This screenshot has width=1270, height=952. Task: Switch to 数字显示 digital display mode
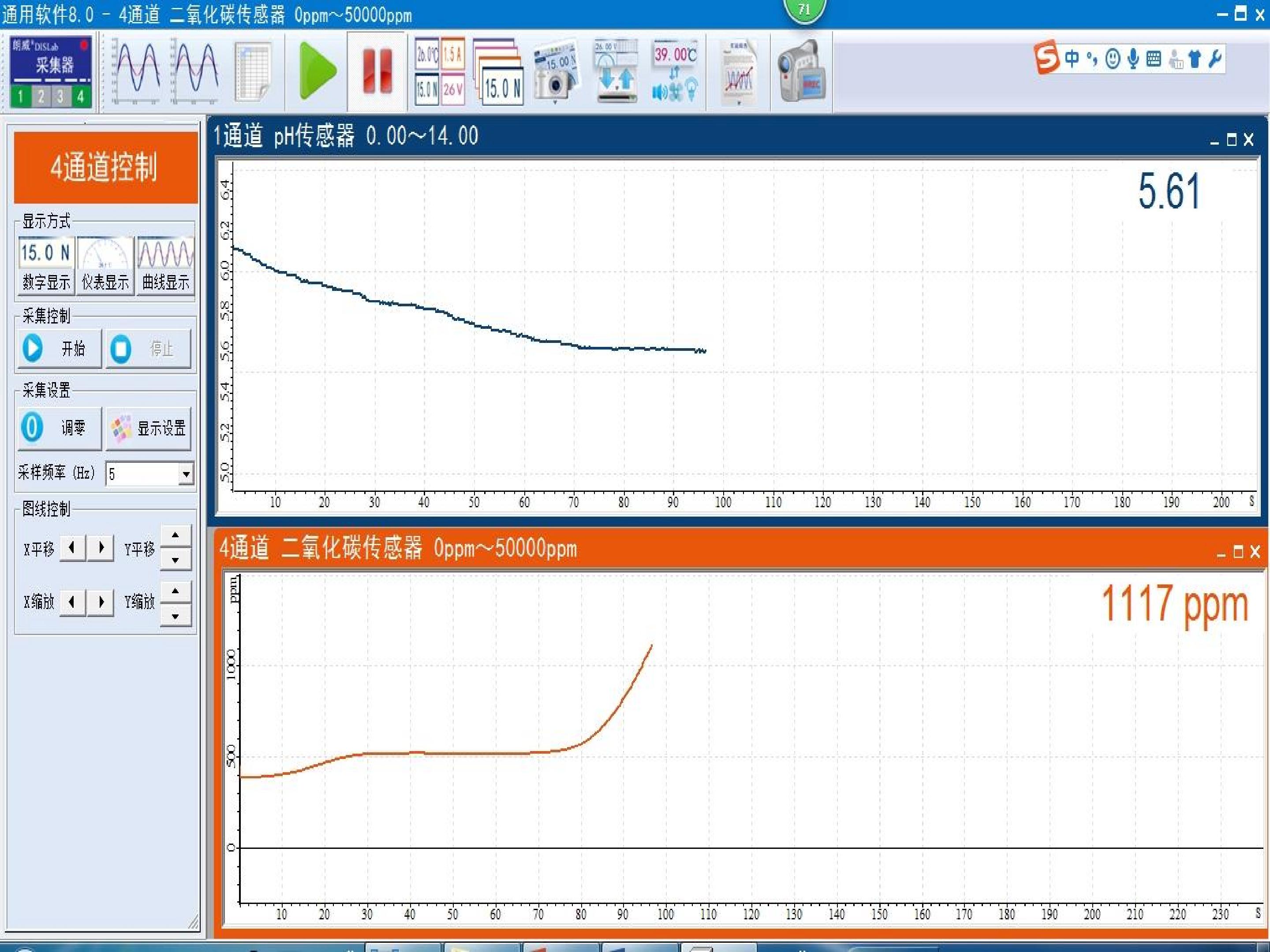point(46,266)
